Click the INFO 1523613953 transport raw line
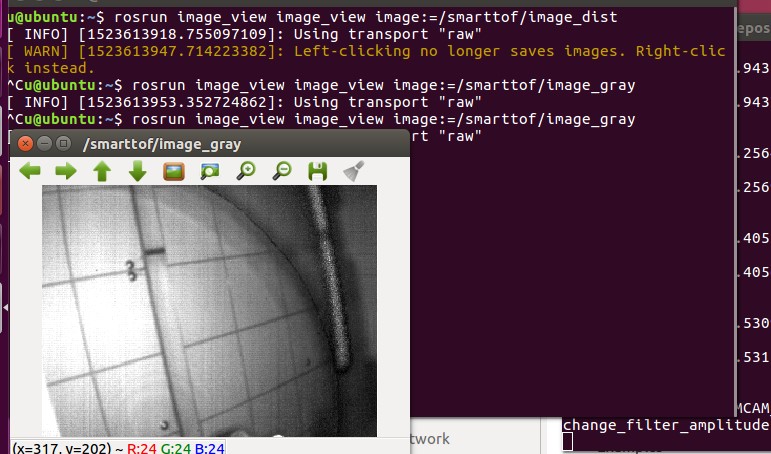The width and height of the screenshot is (771, 454). point(244,102)
